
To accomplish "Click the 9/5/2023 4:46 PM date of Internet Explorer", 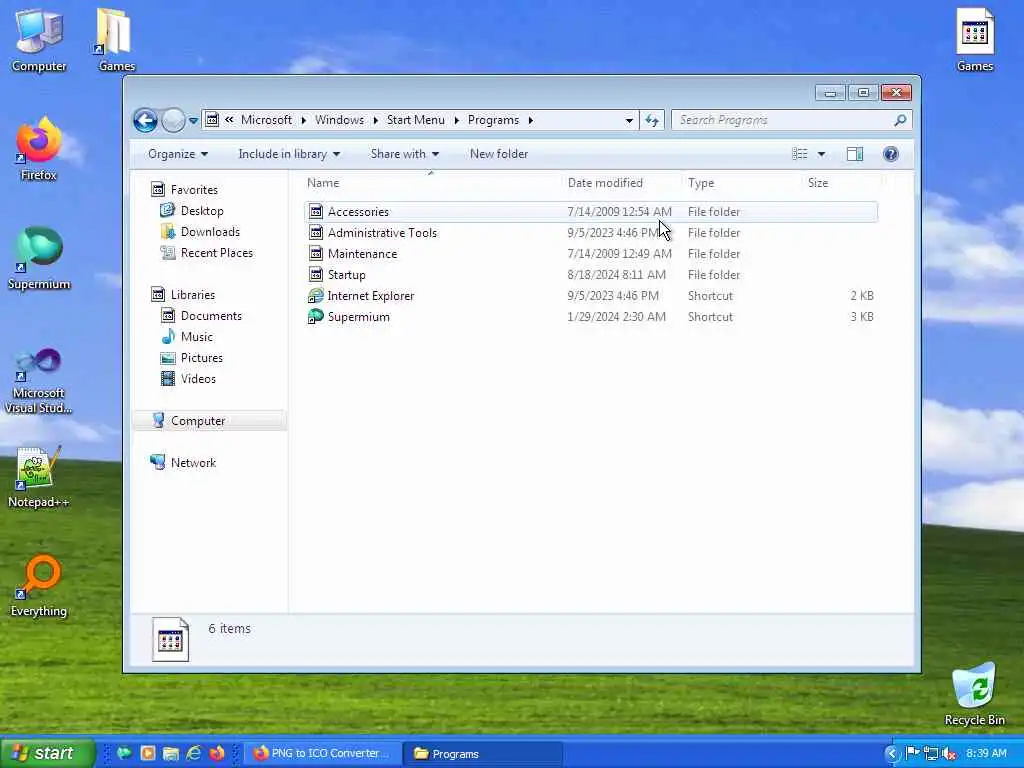I will [613, 296].
